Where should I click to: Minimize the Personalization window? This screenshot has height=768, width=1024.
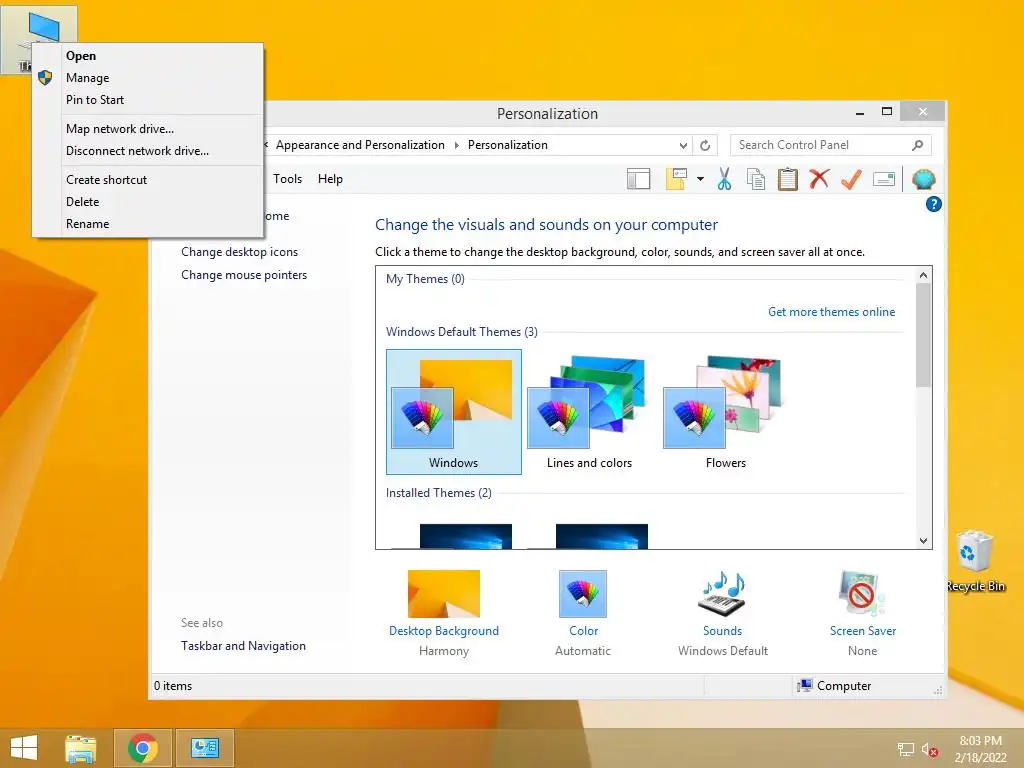[860, 112]
